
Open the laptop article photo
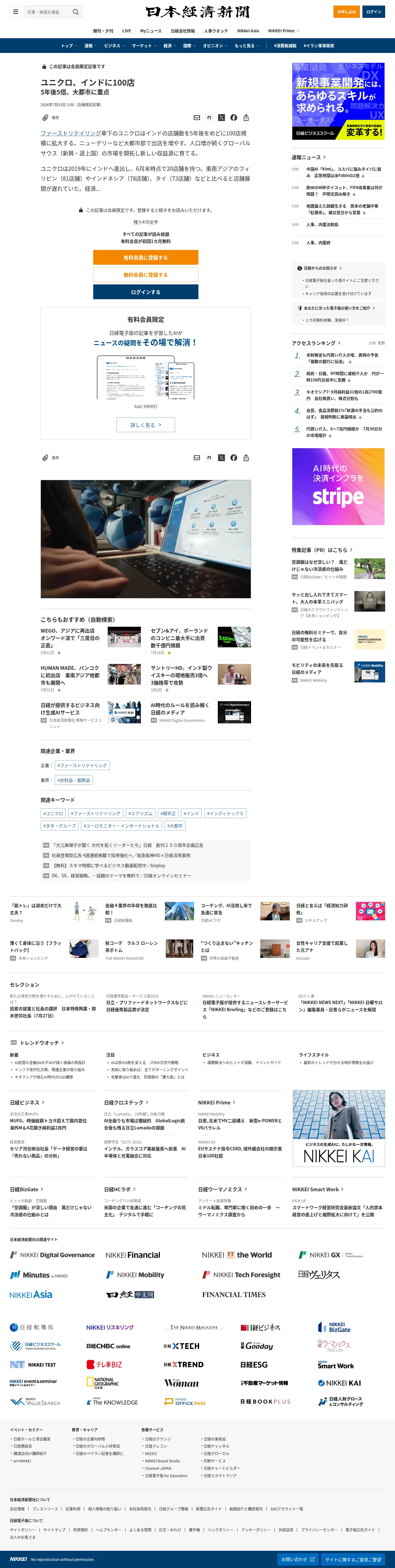[x=146, y=539]
